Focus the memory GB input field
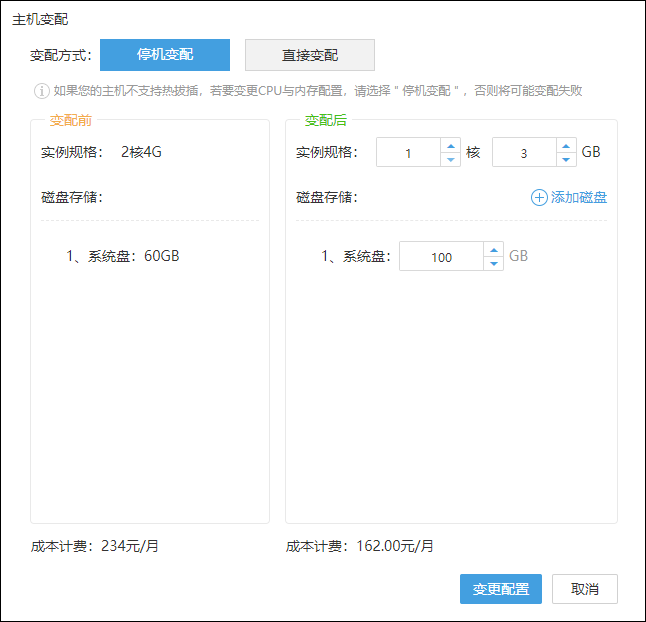Viewport: 646px width, 622px height. tap(524, 153)
